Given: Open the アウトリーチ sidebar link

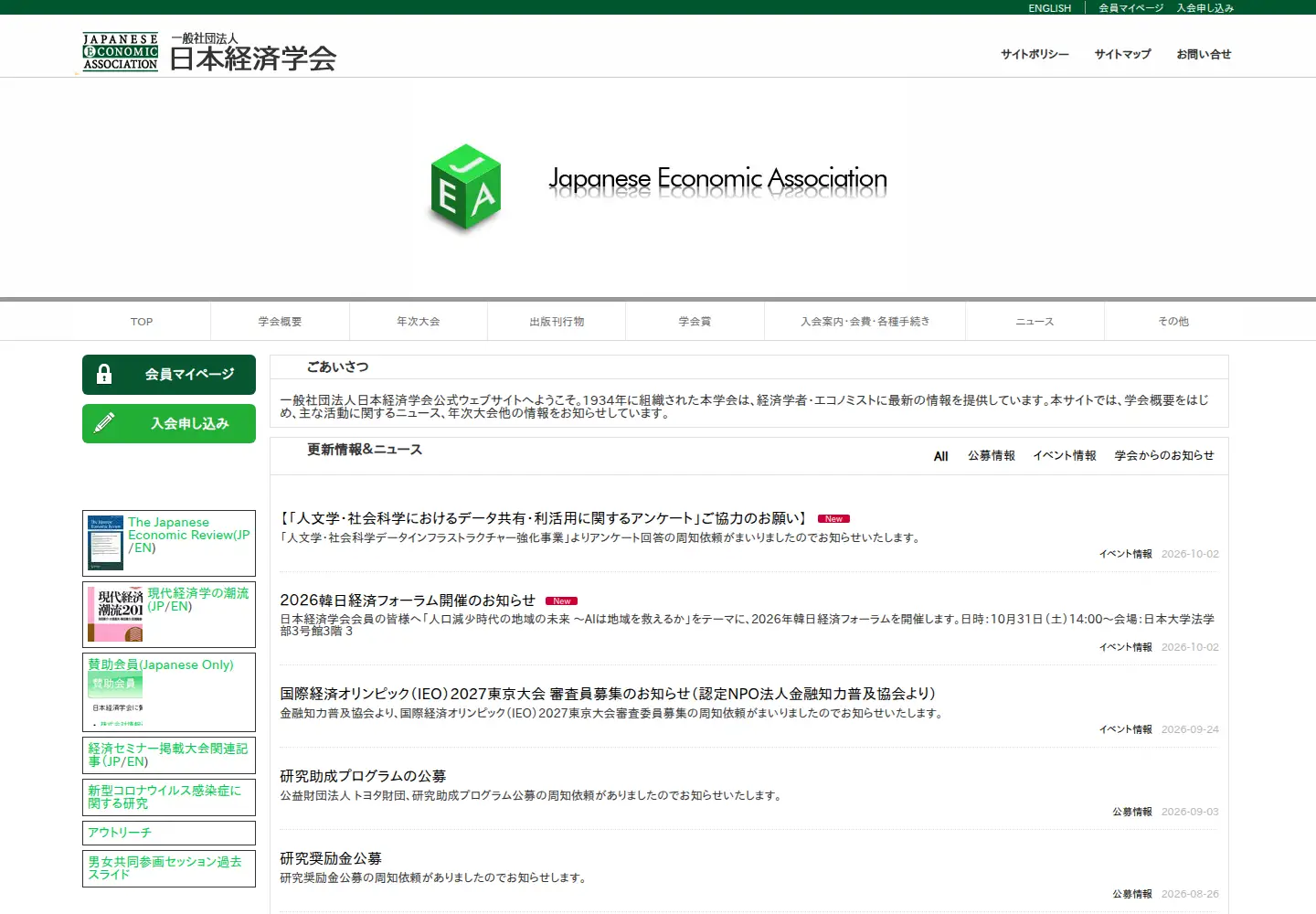Looking at the screenshot, I should click(x=120, y=833).
